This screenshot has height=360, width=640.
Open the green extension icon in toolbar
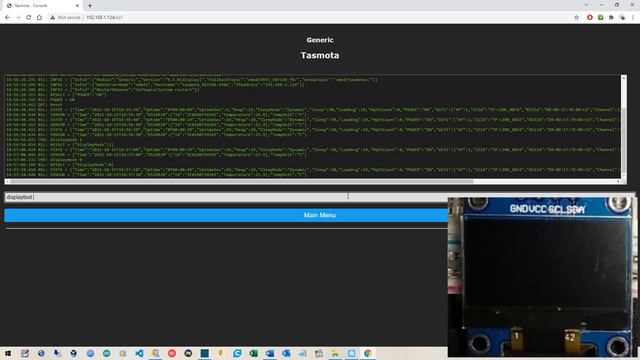point(600,18)
